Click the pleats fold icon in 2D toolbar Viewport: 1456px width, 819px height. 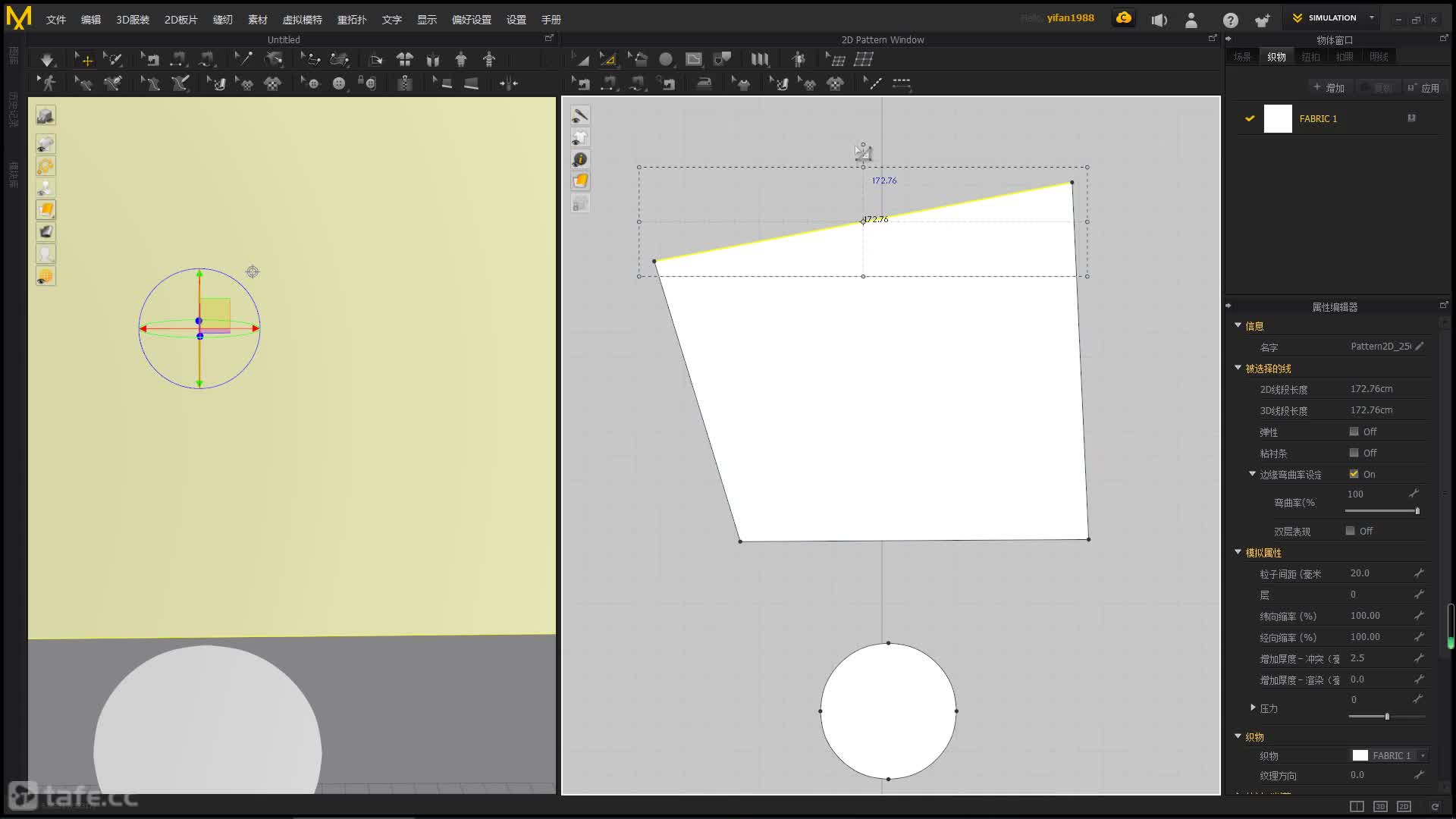click(760, 59)
